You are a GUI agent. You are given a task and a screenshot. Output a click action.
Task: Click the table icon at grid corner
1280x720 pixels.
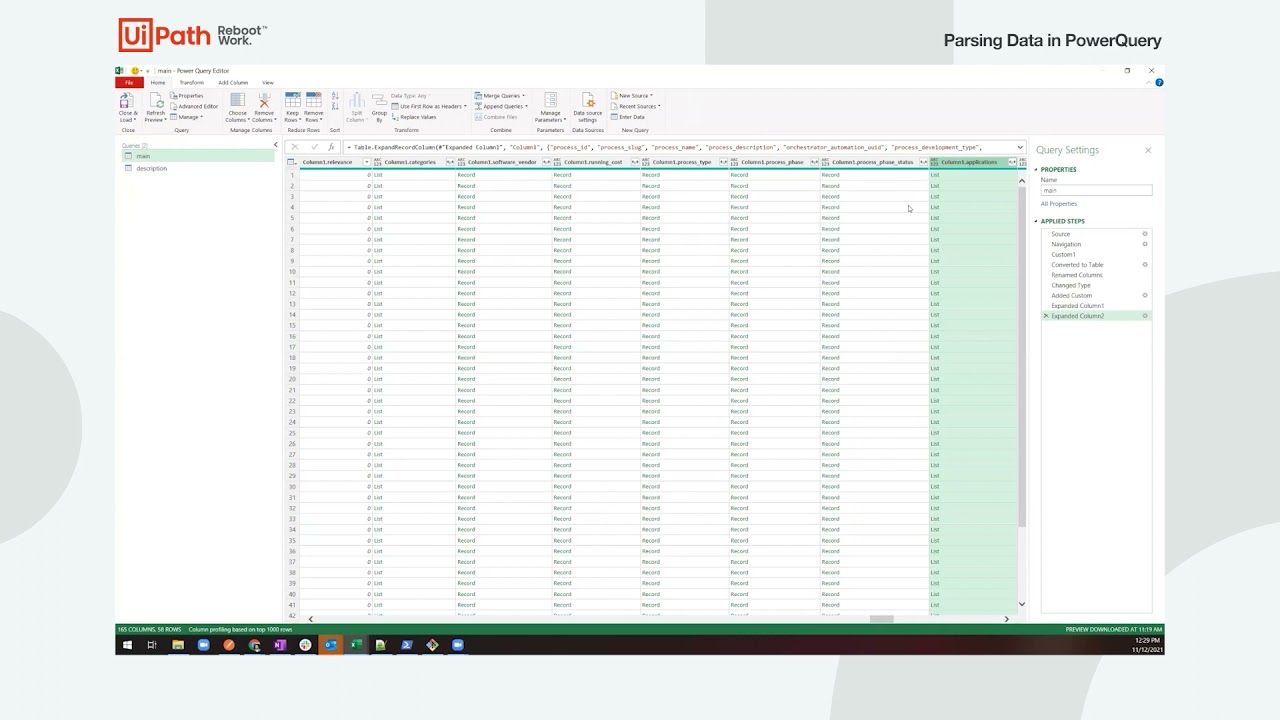pos(292,162)
